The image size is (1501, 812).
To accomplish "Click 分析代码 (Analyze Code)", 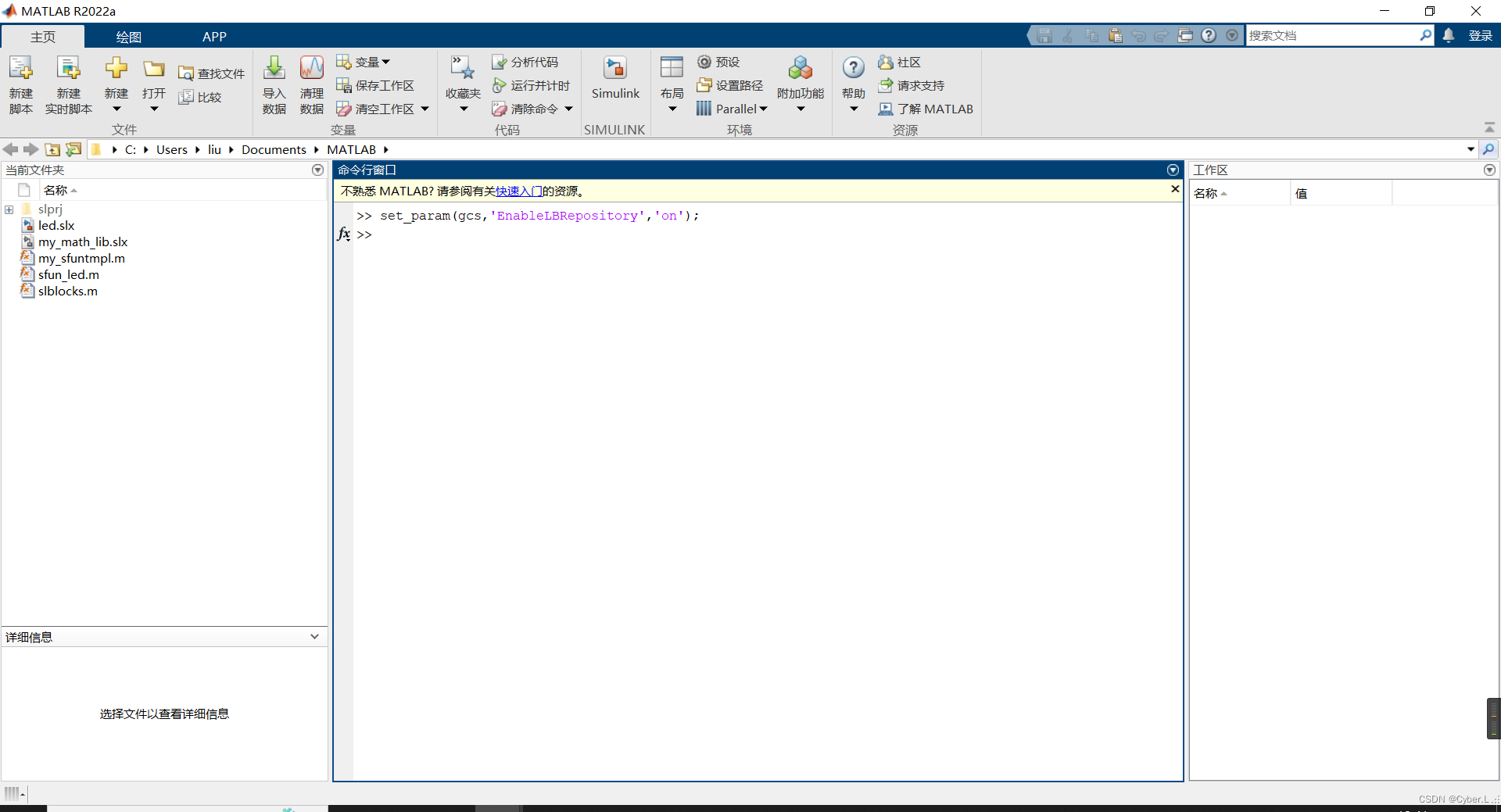I will (x=525, y=62).
